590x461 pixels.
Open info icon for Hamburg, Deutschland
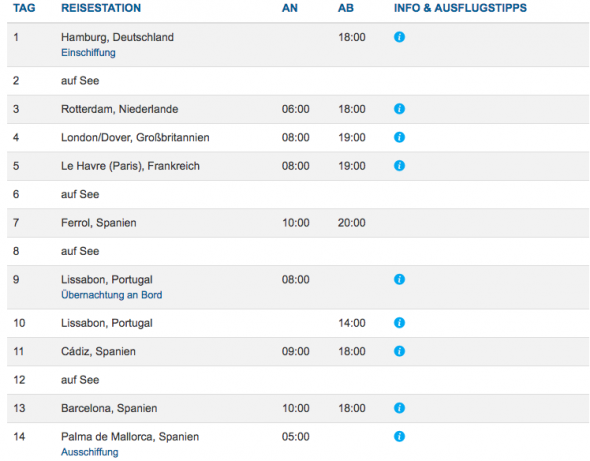[x=399, y=37]
